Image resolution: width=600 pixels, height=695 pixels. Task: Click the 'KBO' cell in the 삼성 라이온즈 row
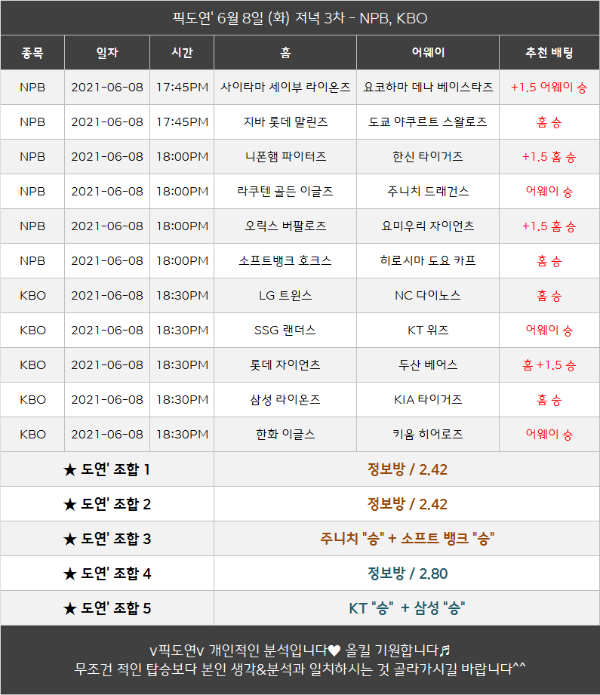pyautogui.click(x=32, y=400)
